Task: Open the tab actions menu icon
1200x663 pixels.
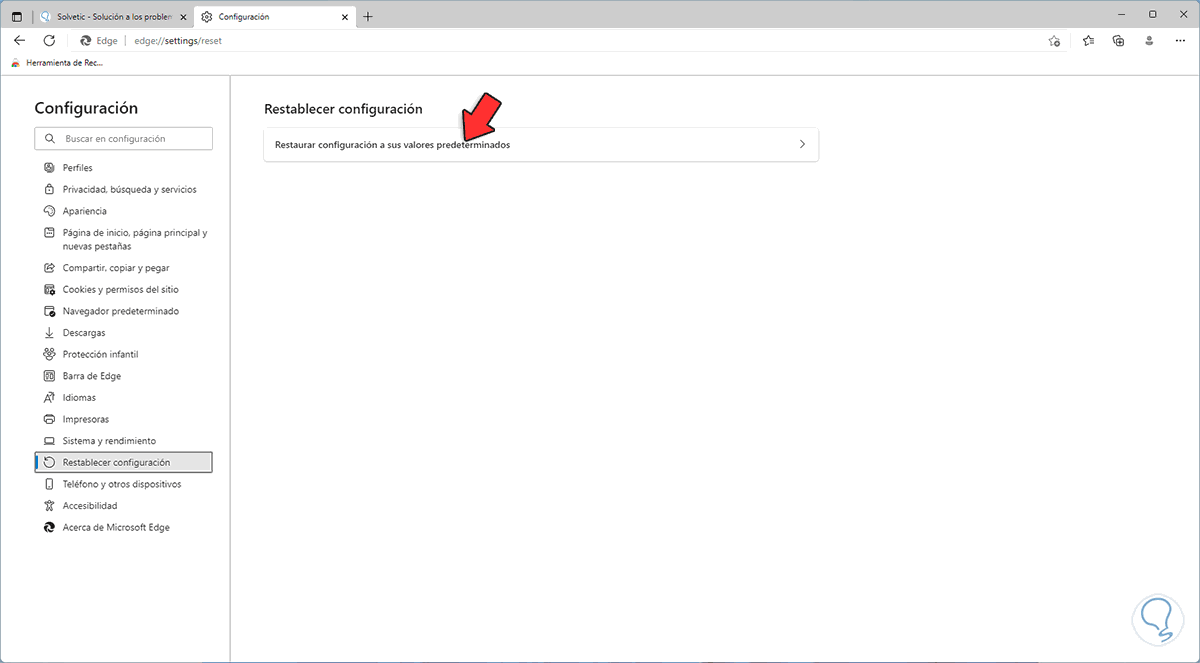Action: pyautogui.click(x=17, y=17)
